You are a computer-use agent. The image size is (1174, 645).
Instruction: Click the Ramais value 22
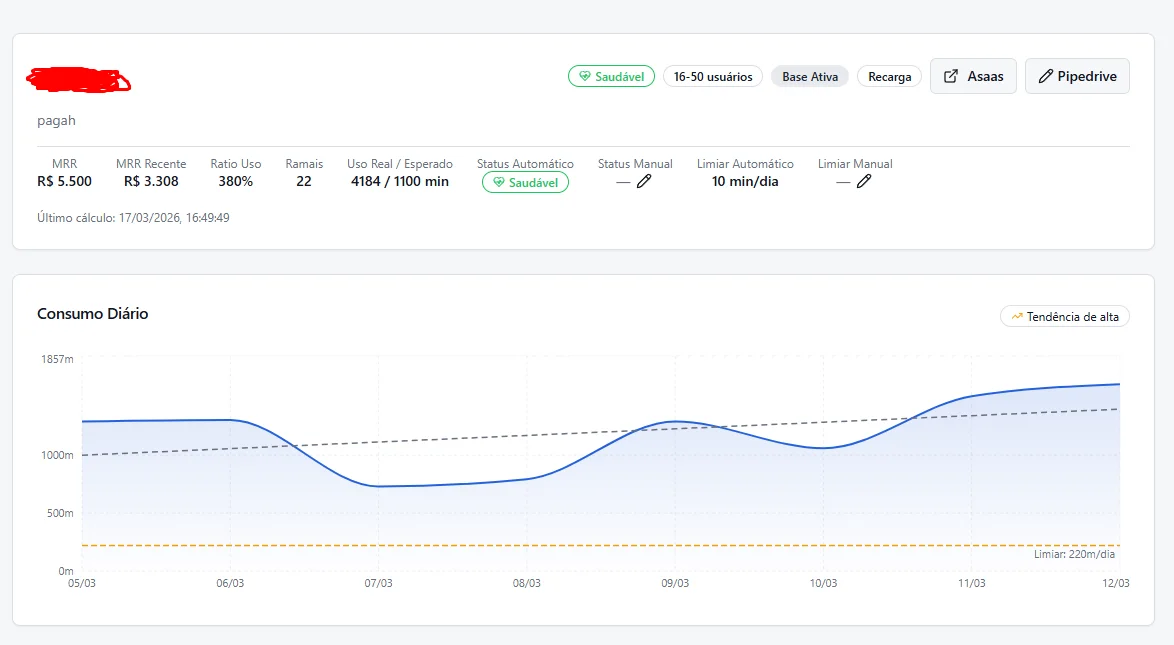click(x=304, y=181)
